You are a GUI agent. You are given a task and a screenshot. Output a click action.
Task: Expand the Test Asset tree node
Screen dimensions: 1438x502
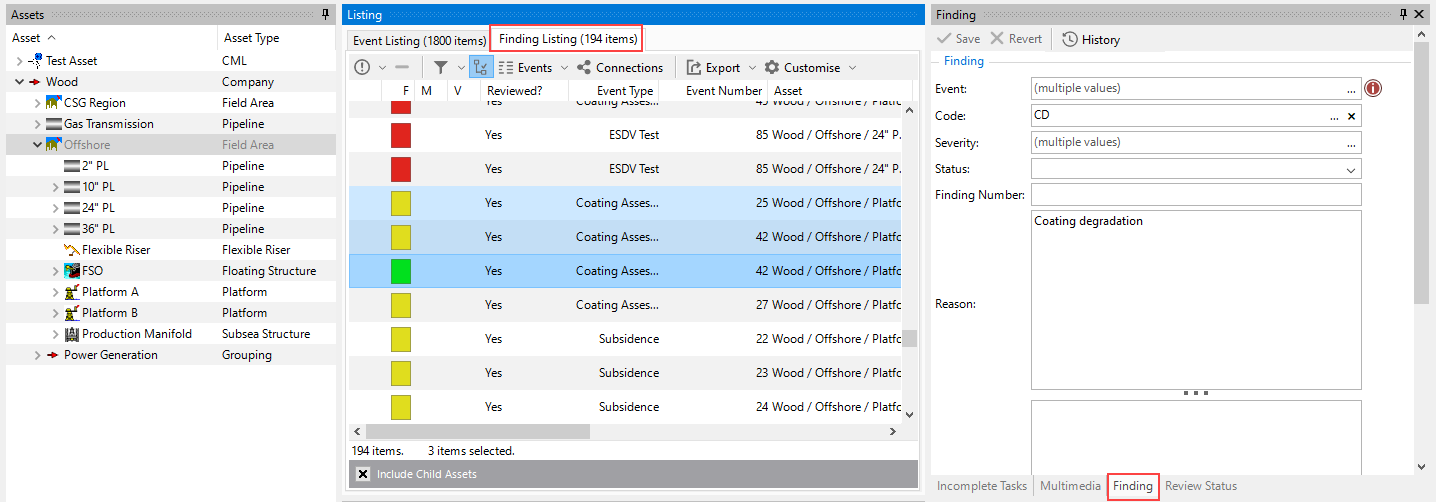[19, 61]
